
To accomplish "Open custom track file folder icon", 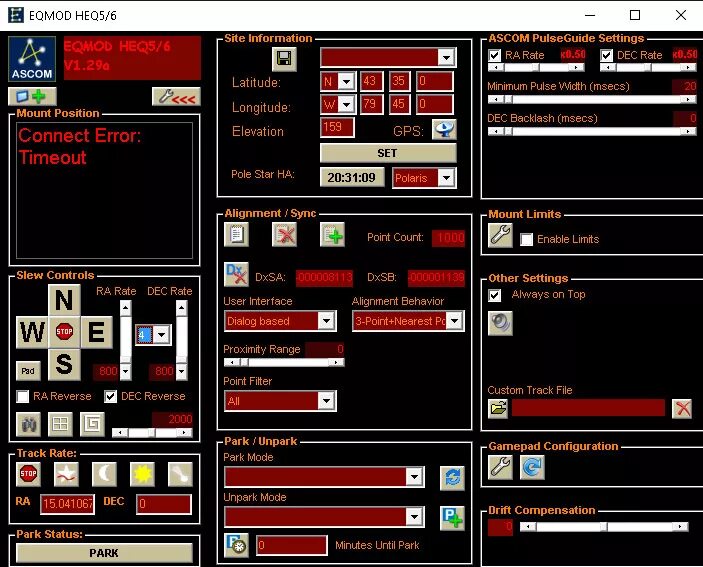I will click(x=498, y=408).
